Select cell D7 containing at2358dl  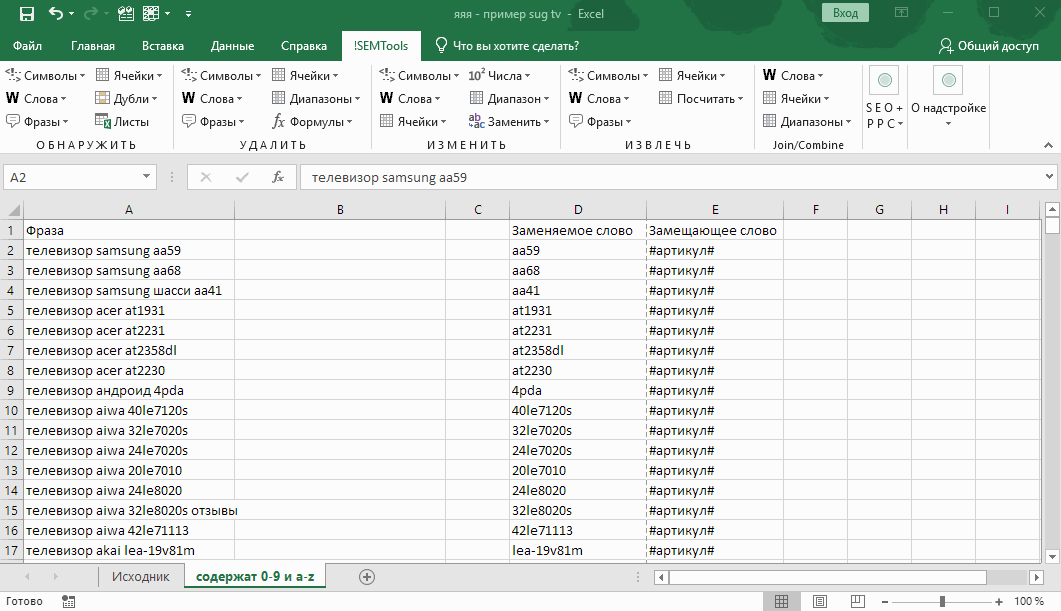[x=578, y=350]
